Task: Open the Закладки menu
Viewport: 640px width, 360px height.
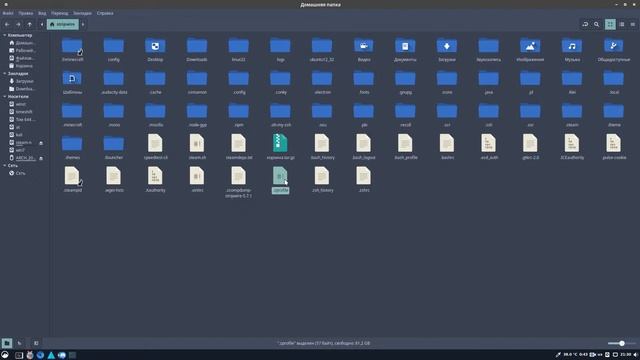Action: (x=82, y=13)
